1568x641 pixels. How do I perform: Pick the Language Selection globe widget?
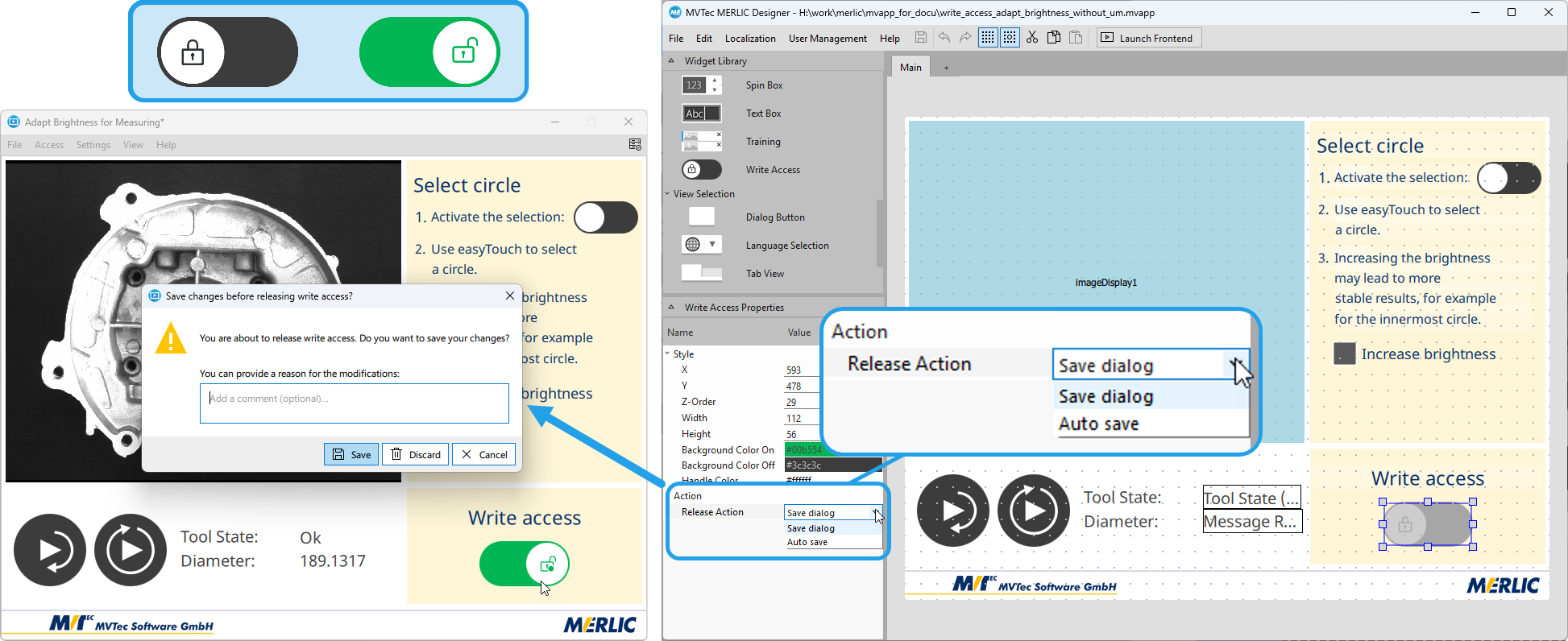701,245
